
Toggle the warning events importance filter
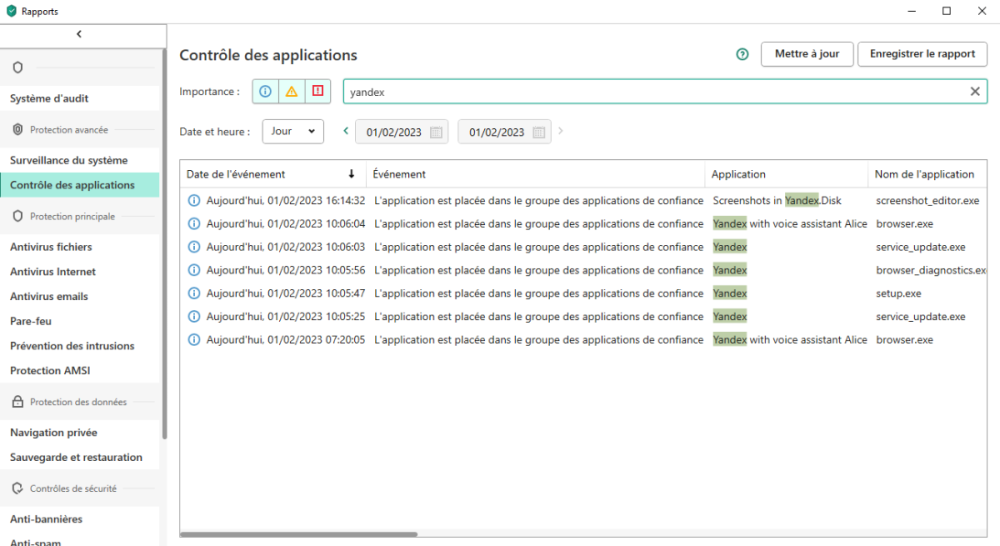coord(291,91)
